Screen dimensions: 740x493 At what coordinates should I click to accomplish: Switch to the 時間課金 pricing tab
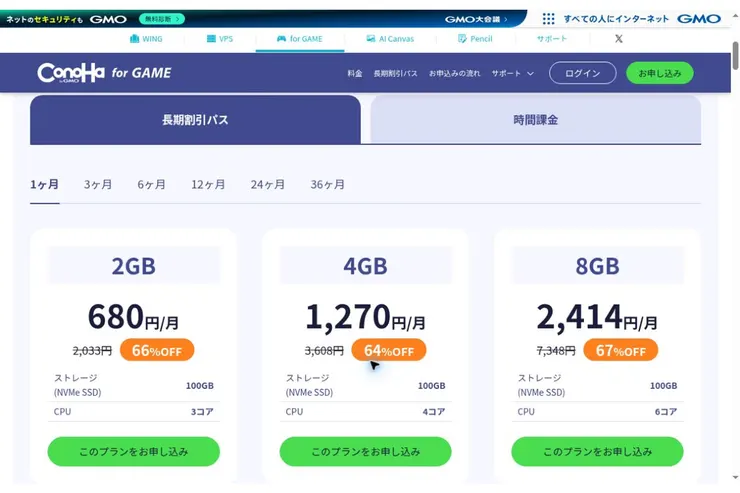536,120
